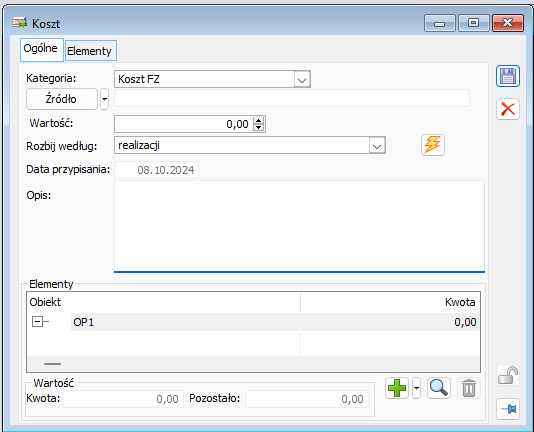
Task: Increase Wartość using the up spinner arrow
Action: pos(258,120)
